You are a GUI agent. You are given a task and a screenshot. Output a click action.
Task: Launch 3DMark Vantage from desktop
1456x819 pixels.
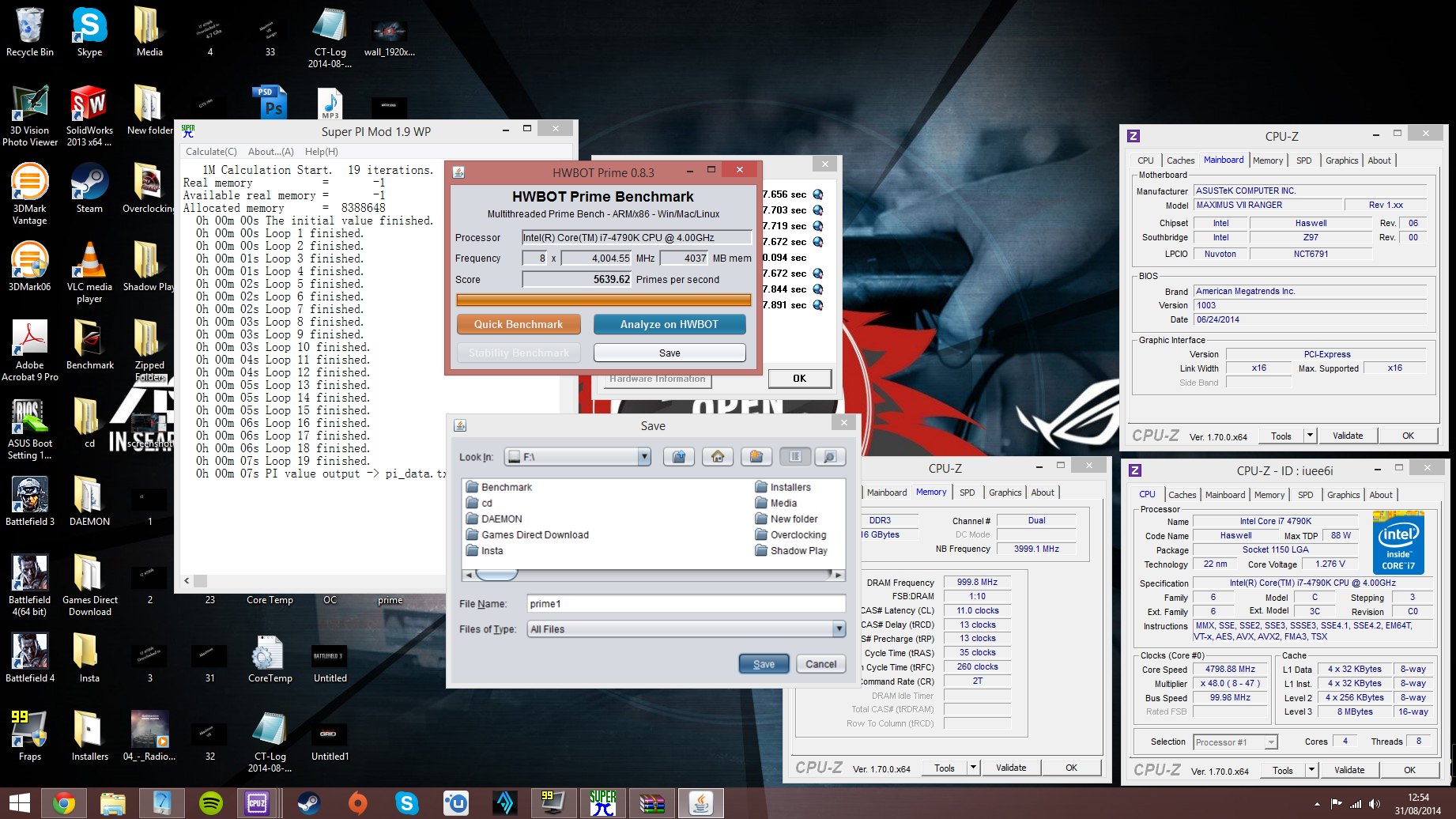30,194
